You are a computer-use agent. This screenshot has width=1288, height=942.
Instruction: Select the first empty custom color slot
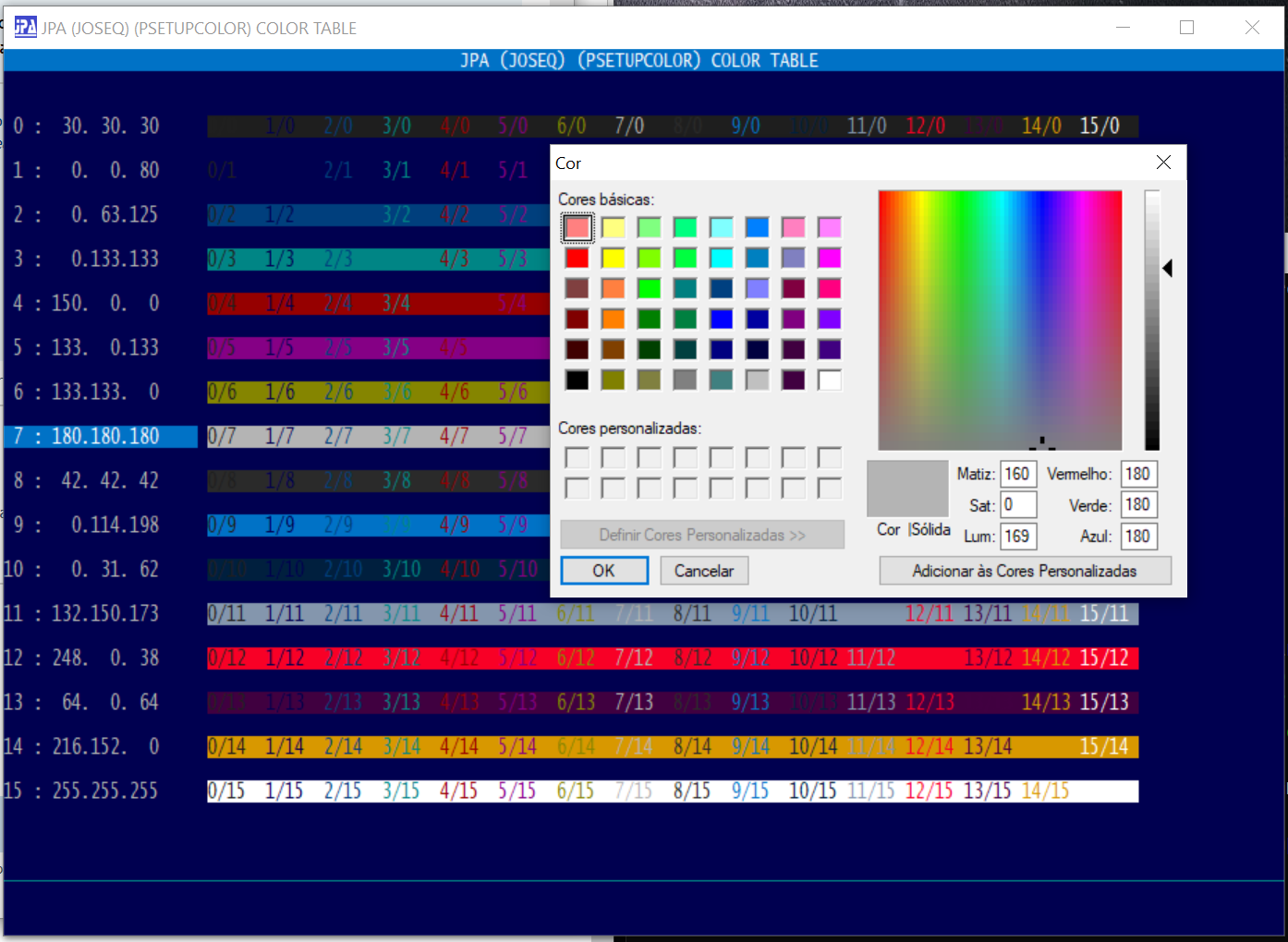coord(577,458)
